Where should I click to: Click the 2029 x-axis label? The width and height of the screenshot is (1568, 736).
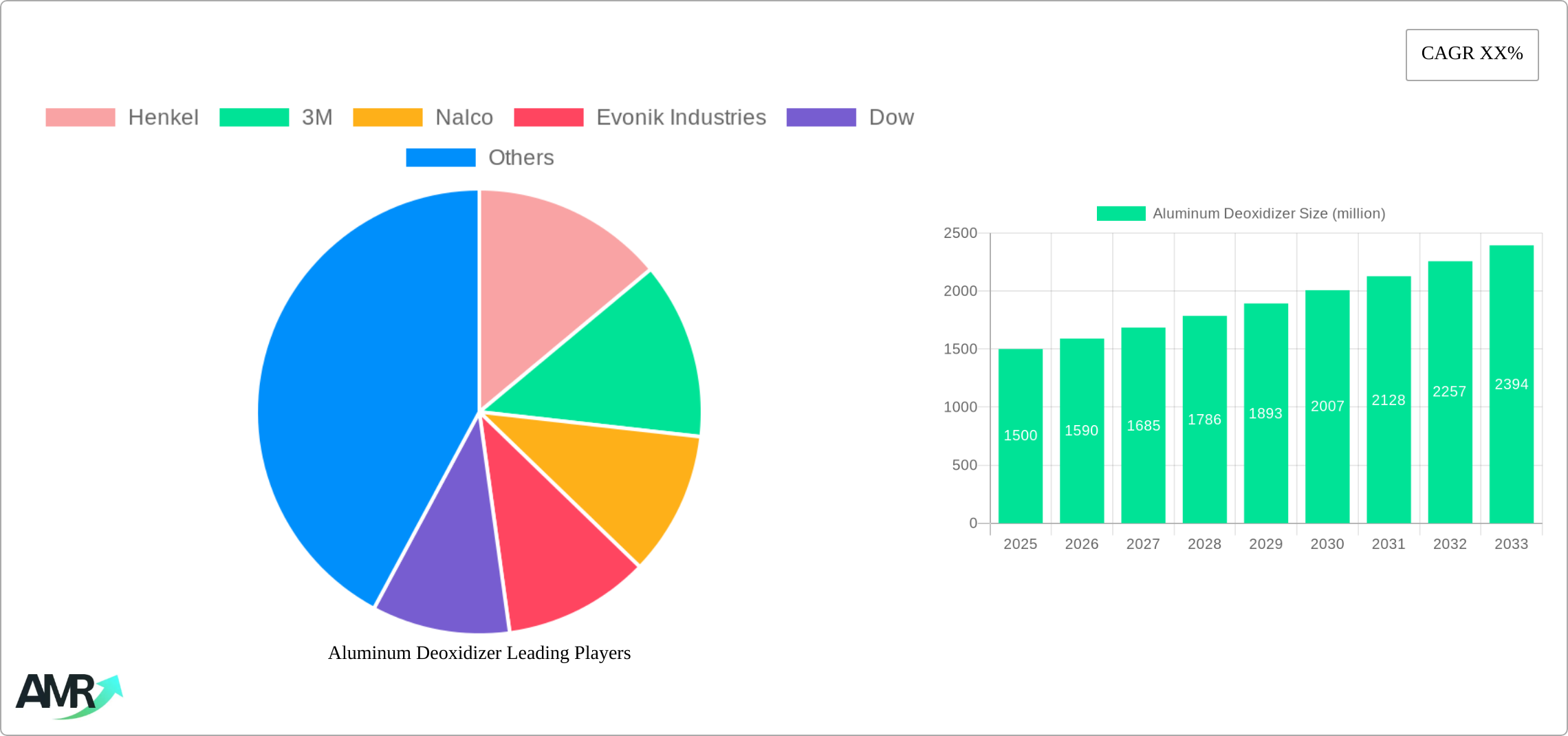point(1266,544)
